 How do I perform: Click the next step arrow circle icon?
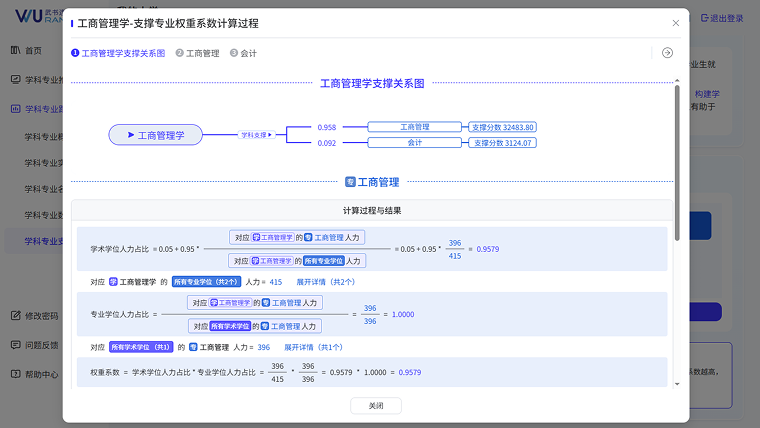click(667, 53)
